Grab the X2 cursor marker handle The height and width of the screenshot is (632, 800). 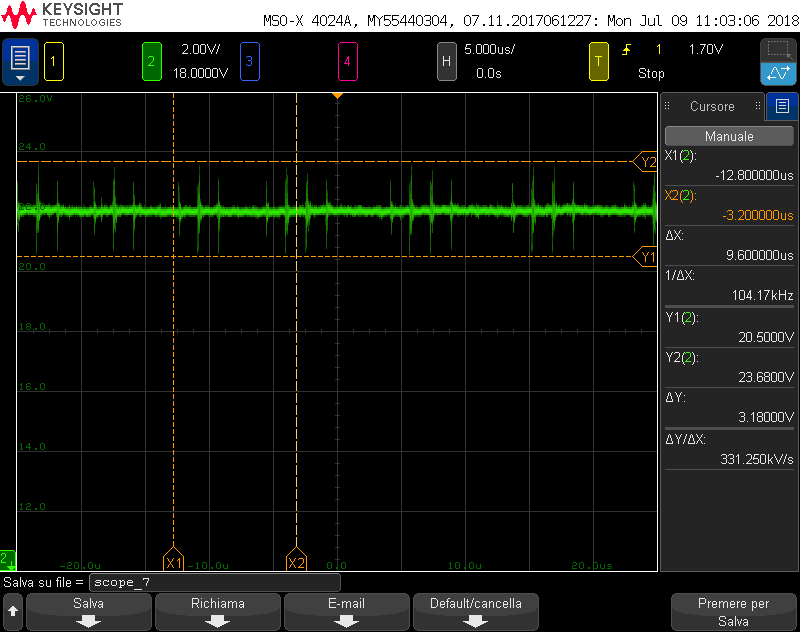pos(296,560)
